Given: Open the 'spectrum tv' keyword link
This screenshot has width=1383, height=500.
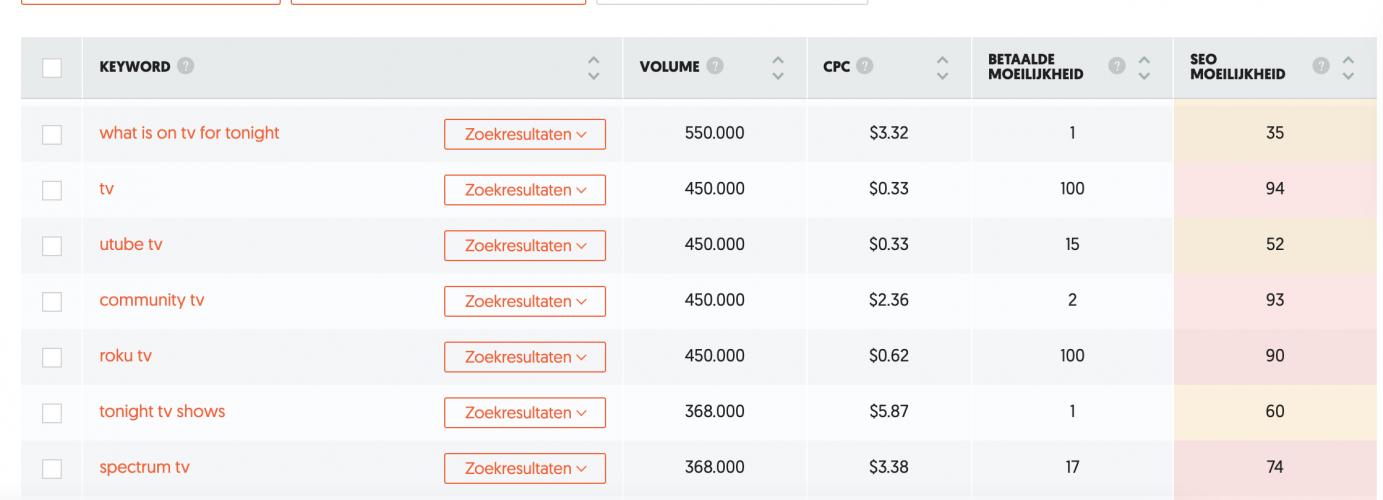Looking at the screenshot, I should [x=144, y=467].
